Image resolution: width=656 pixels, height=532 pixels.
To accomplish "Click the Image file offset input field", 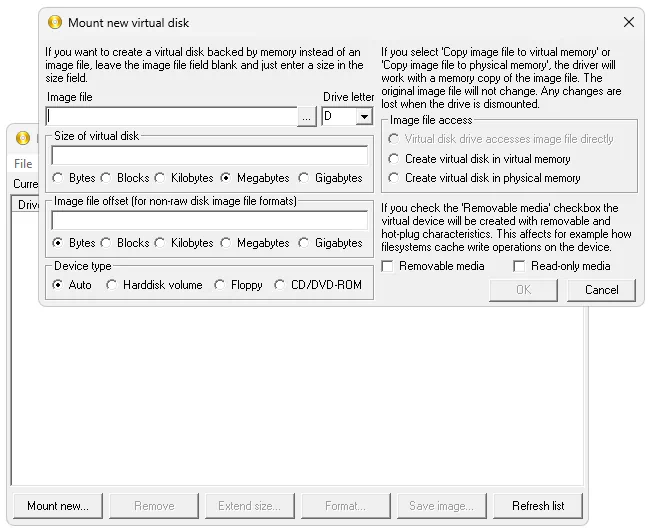I will 210,220.
